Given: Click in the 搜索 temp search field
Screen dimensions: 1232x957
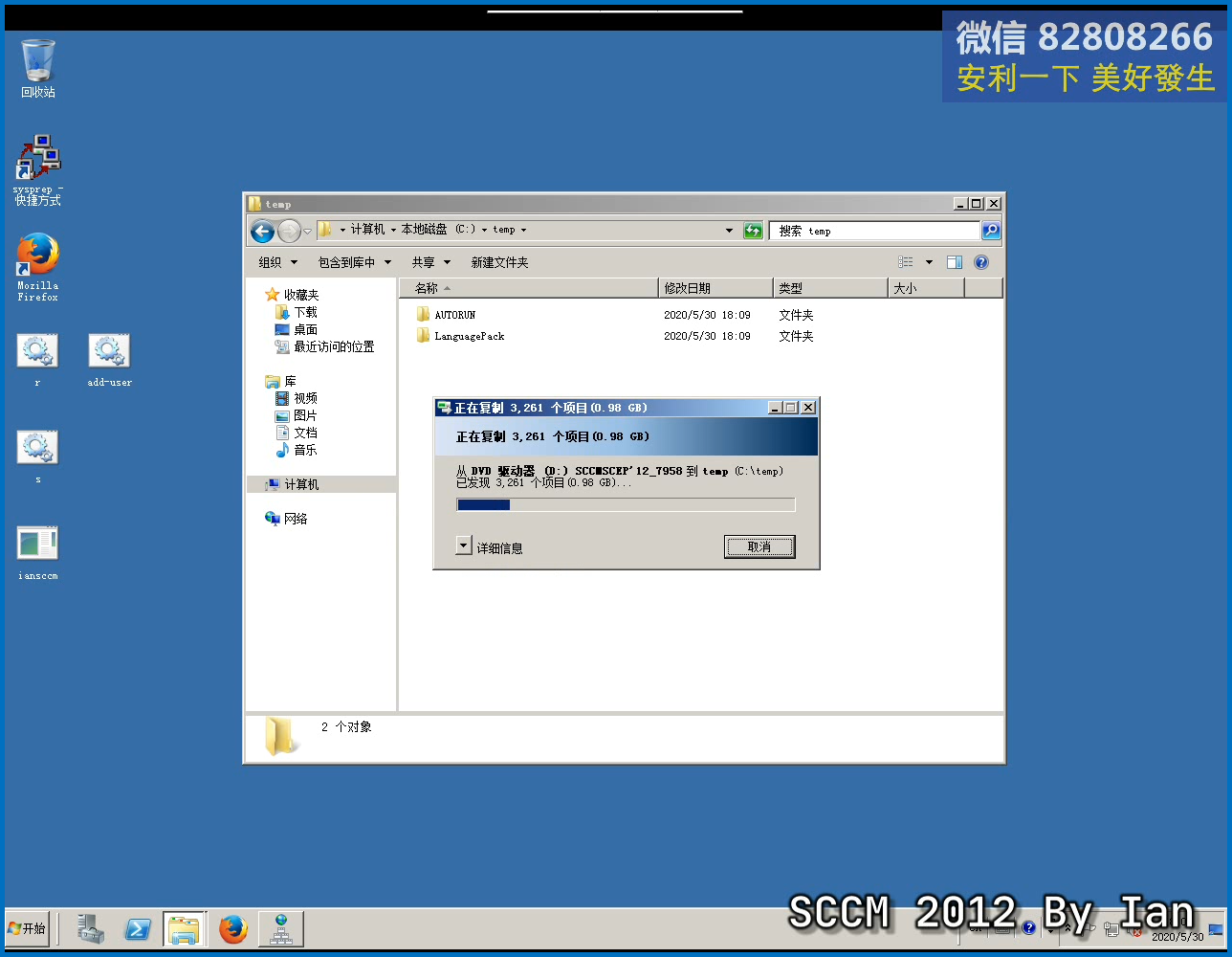Looking at the screenshot, I should [x=874, y=231].
